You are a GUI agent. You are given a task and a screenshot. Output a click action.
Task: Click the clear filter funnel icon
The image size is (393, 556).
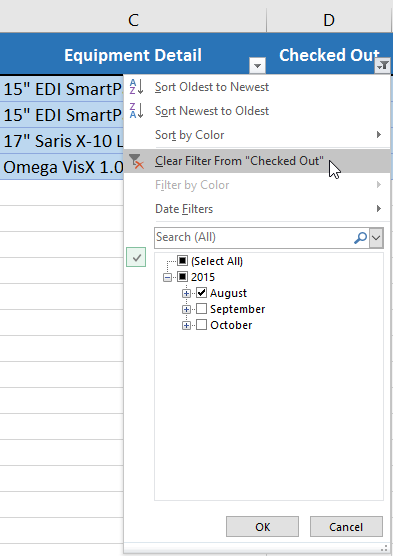[136, 161]
